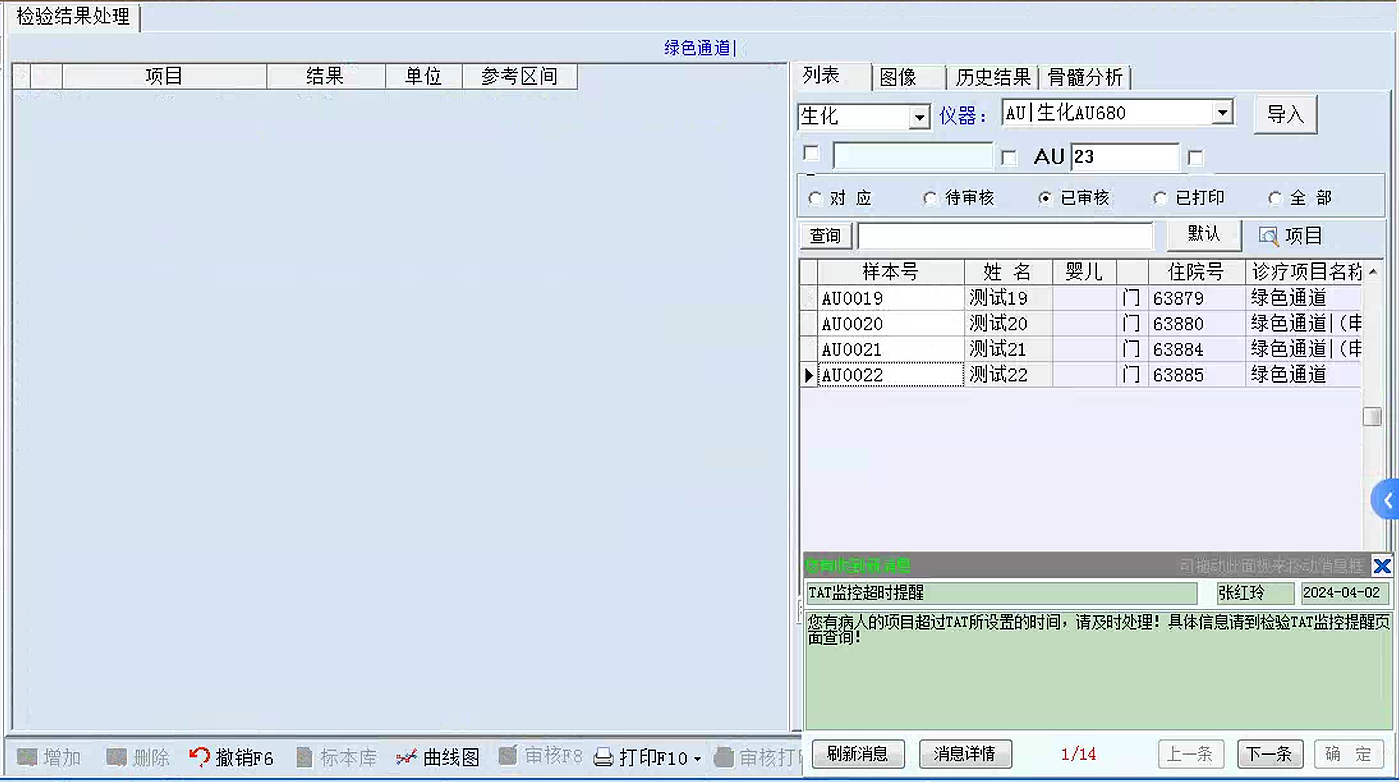Image resolution: width=1399 pixels, height=782 pixels.
Task: Click the 导入 import button
Action: 1285,114
